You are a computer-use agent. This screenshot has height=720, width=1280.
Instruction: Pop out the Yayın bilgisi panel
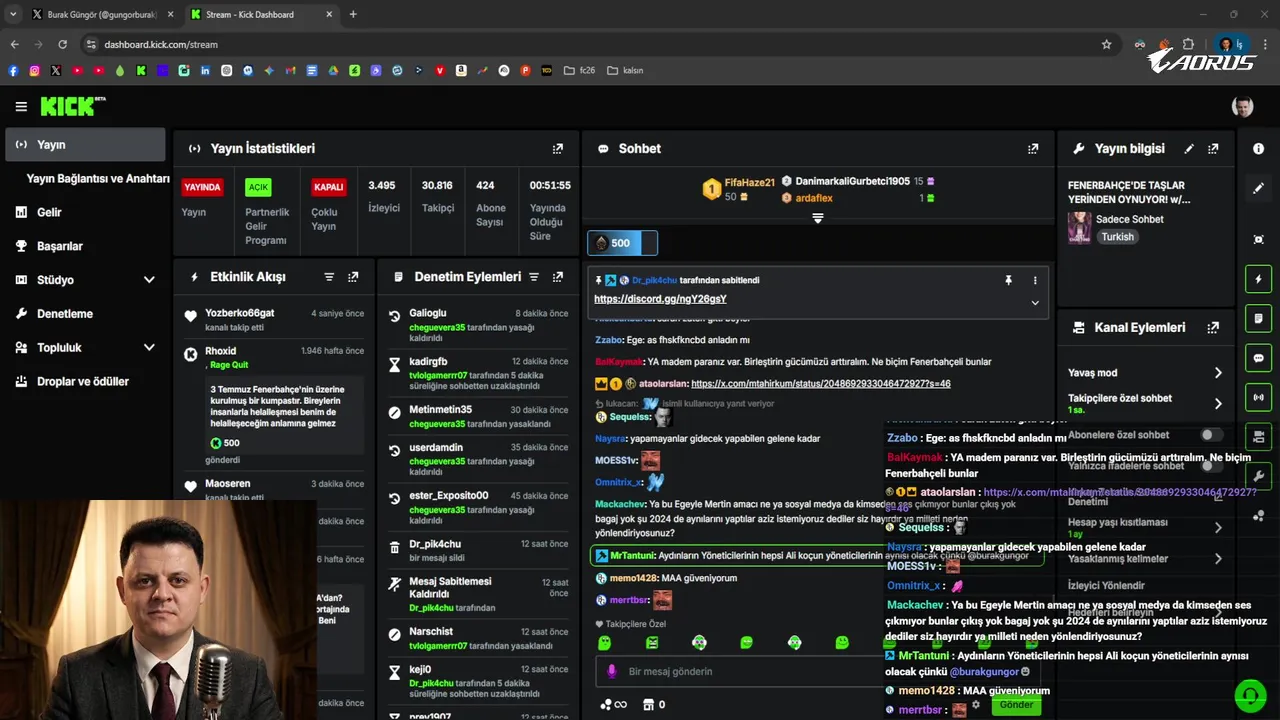pos(1213,149)
